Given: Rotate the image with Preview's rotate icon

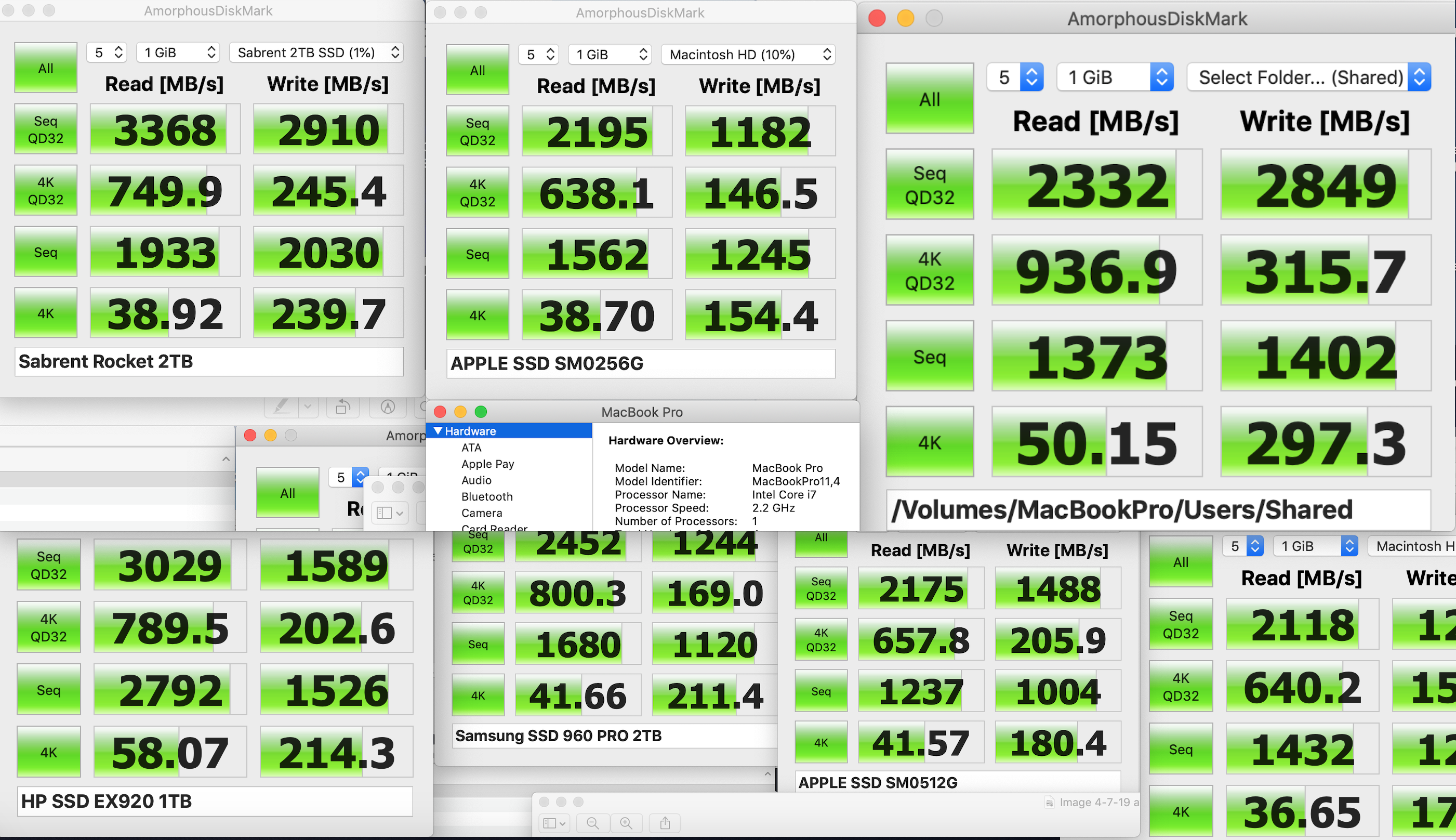Looking at the screenshot, I should tap(342, 408).
